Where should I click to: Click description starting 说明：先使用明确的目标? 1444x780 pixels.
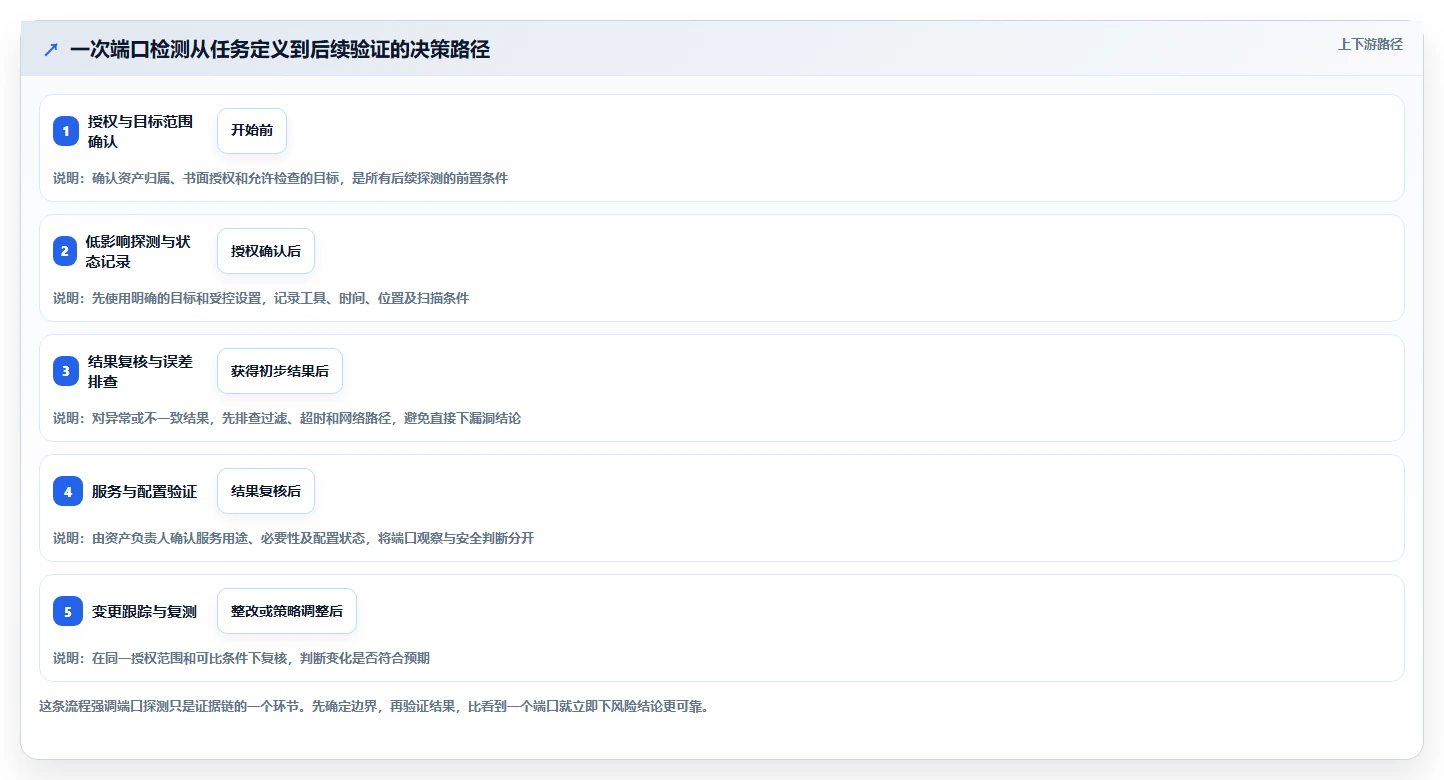(x=261, y=298)
